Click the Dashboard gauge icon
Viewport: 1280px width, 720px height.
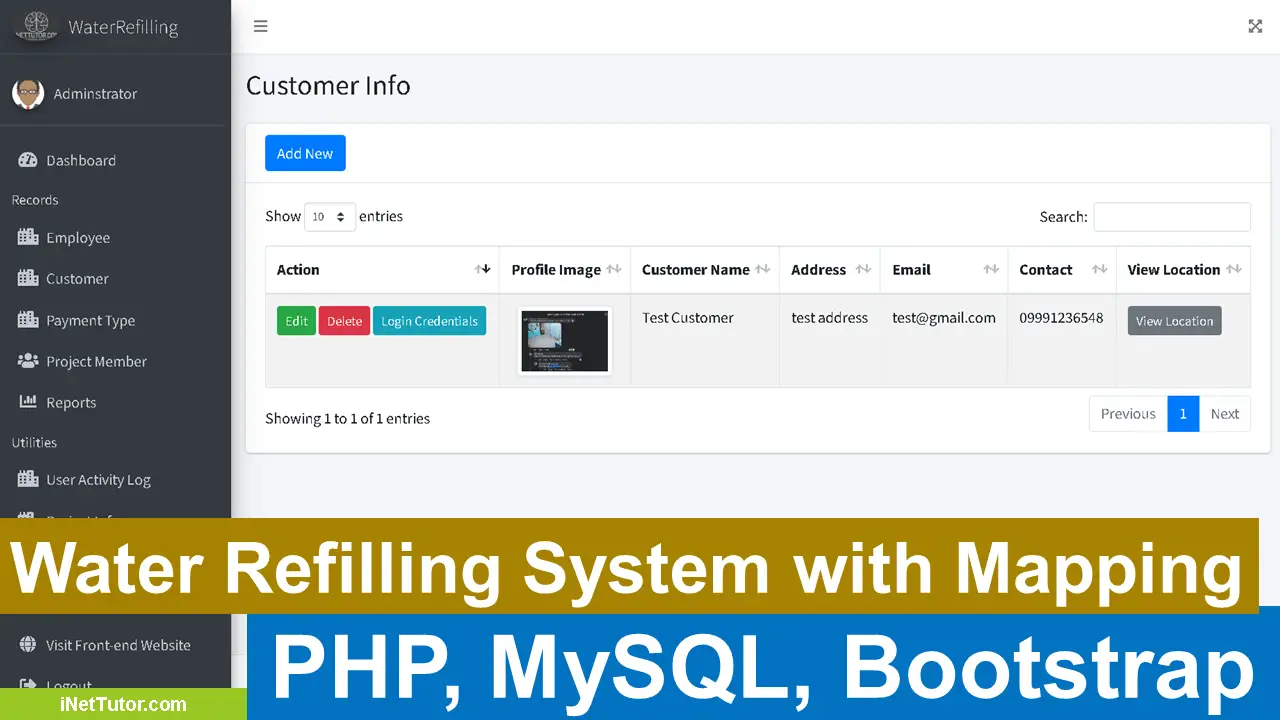pyautogui.click(x=28, y=160)
